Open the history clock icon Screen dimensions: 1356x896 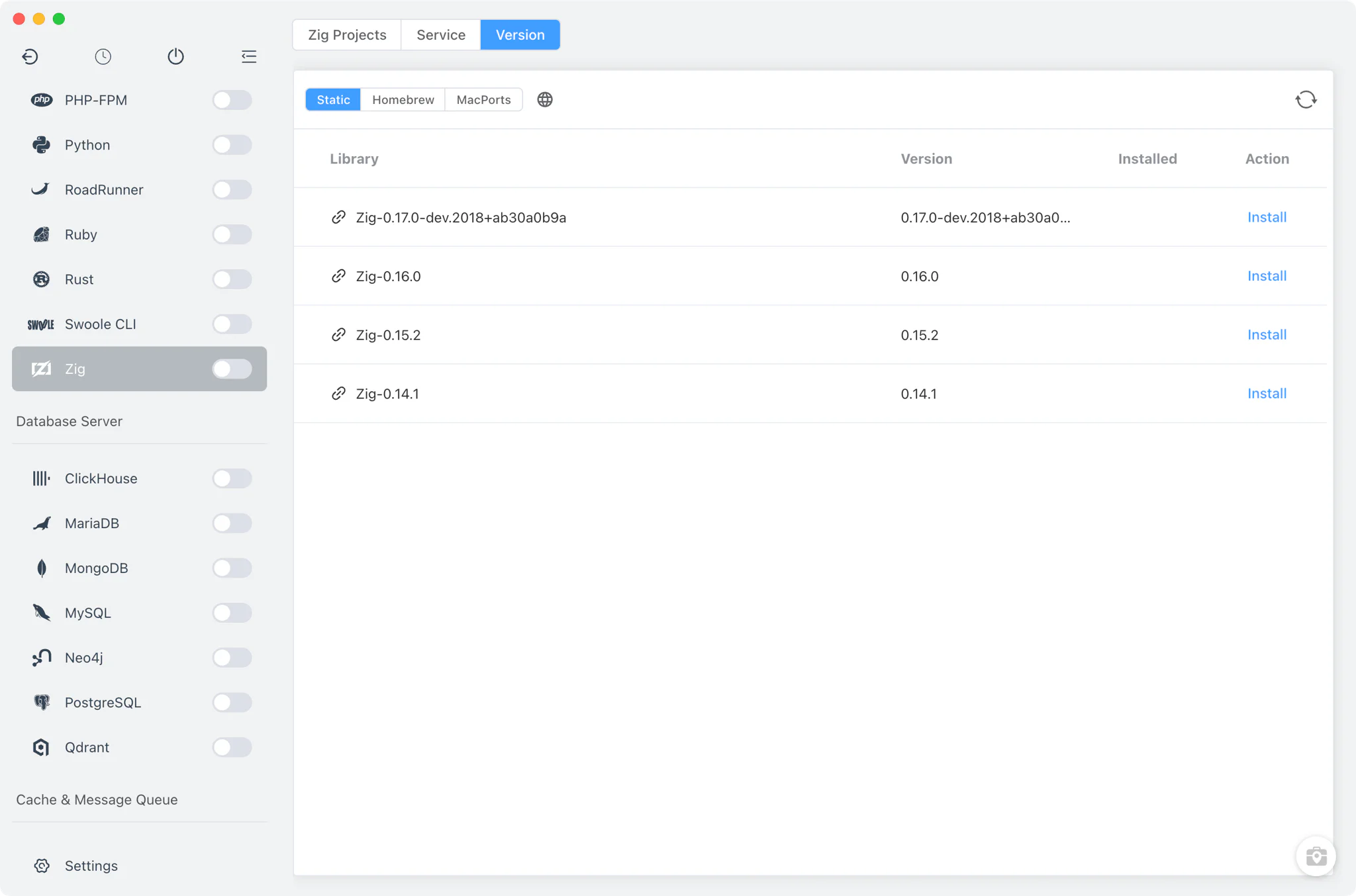pyautogui.click(x=103, y=56)
